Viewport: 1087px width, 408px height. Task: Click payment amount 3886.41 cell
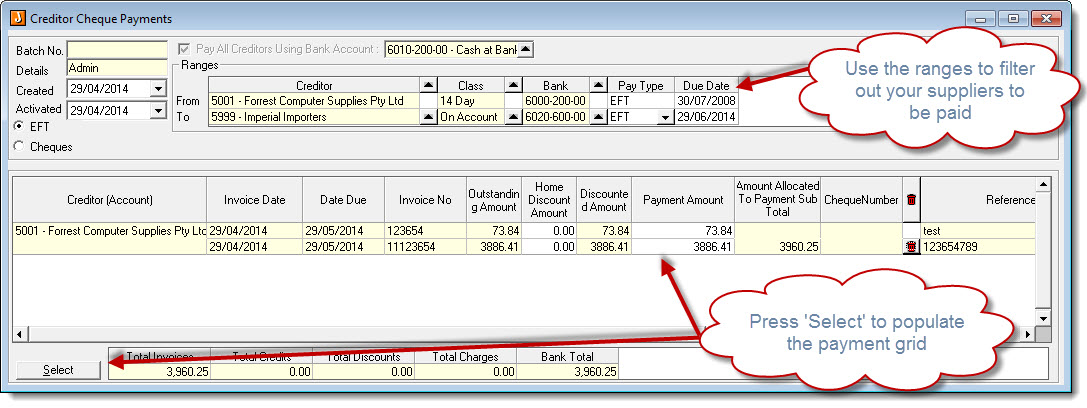tap(683, 247)
